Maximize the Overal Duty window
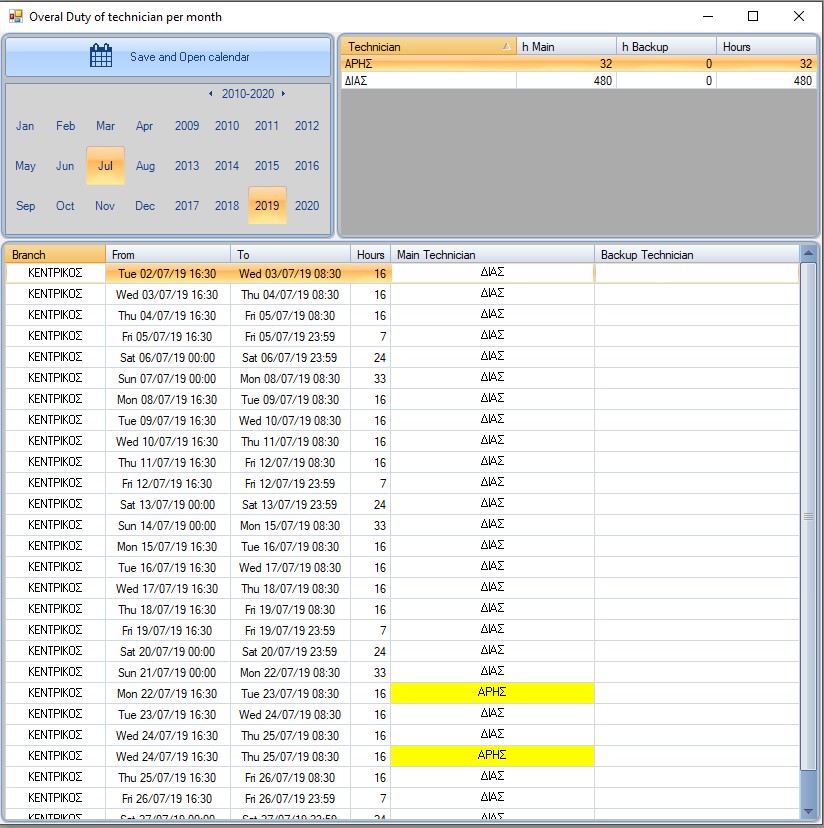Screen dimensions: 824x828 coord(753,17)
